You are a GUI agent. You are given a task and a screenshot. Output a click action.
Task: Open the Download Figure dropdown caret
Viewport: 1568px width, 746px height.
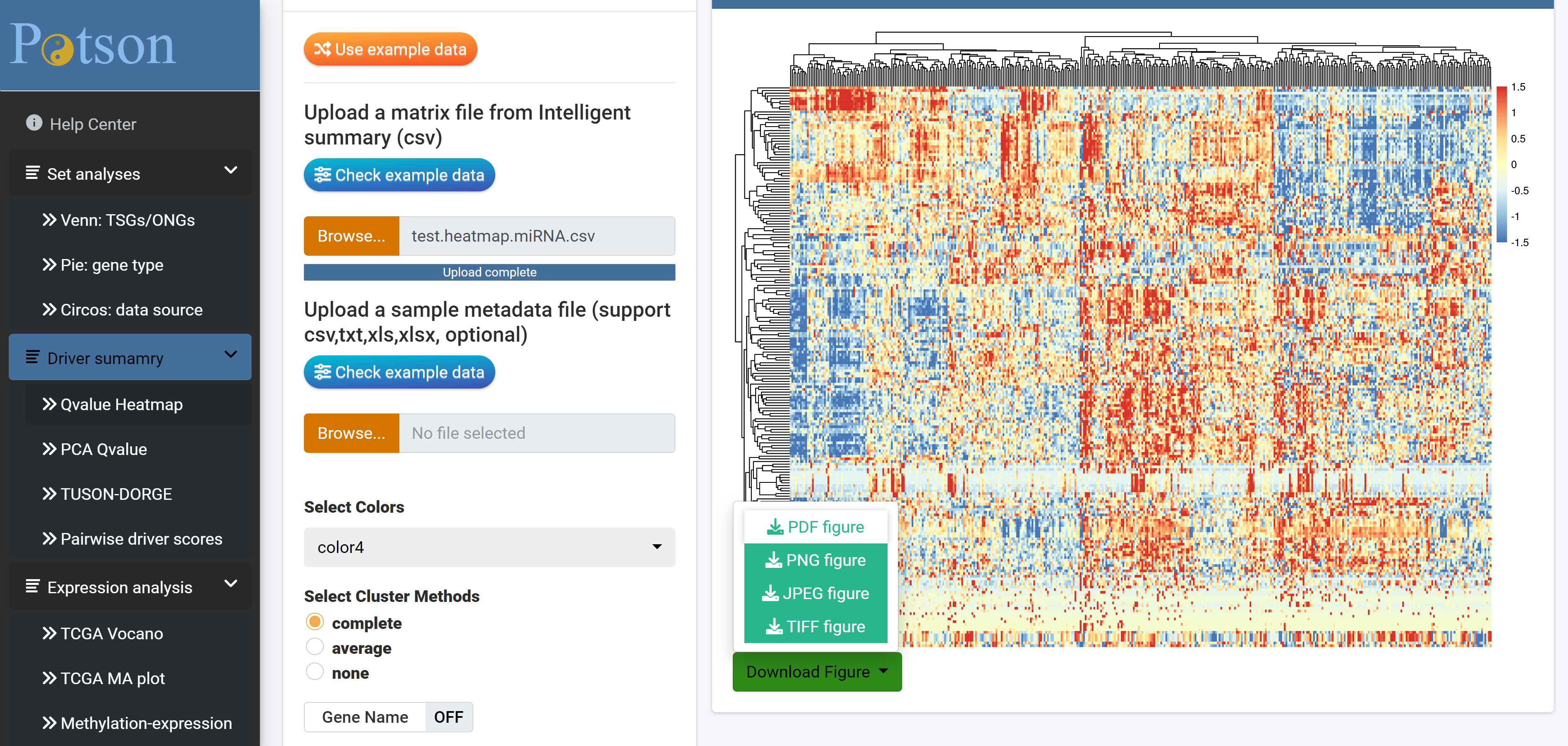(884, 670)
